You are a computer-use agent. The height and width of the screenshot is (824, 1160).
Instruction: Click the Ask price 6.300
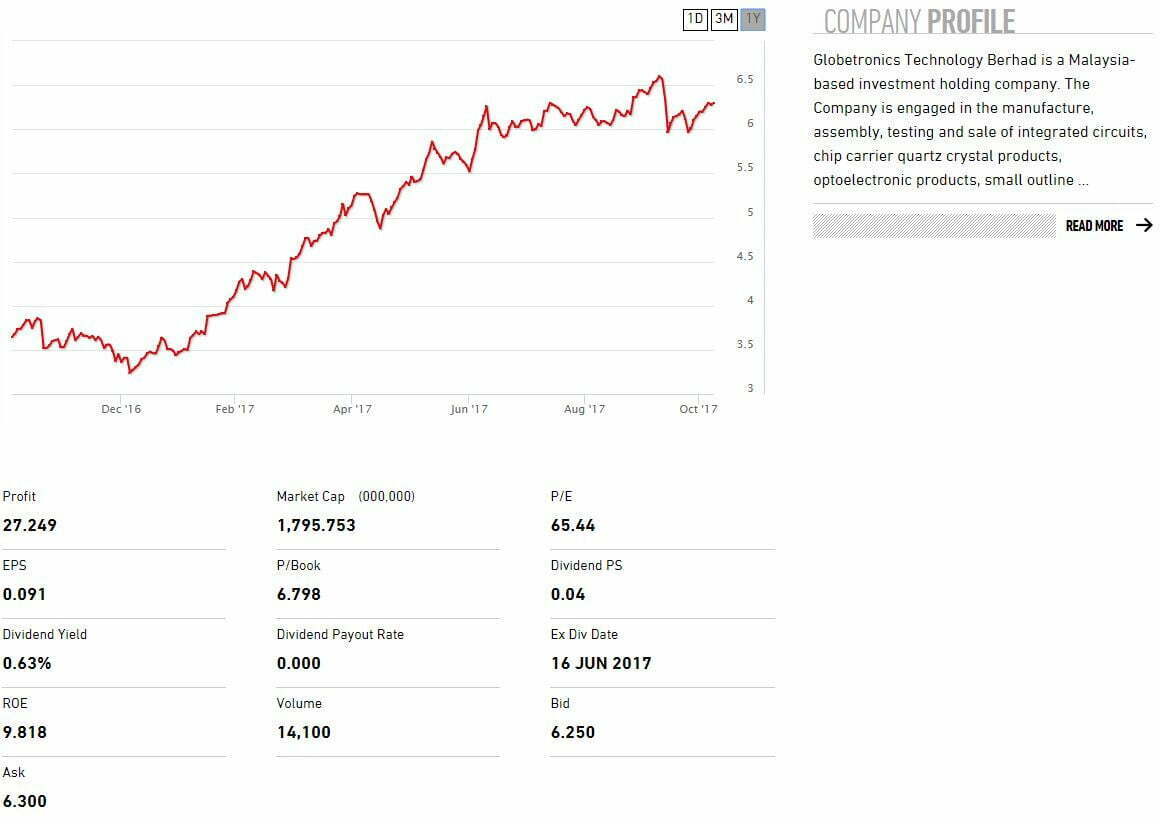(x=25, y=801)
